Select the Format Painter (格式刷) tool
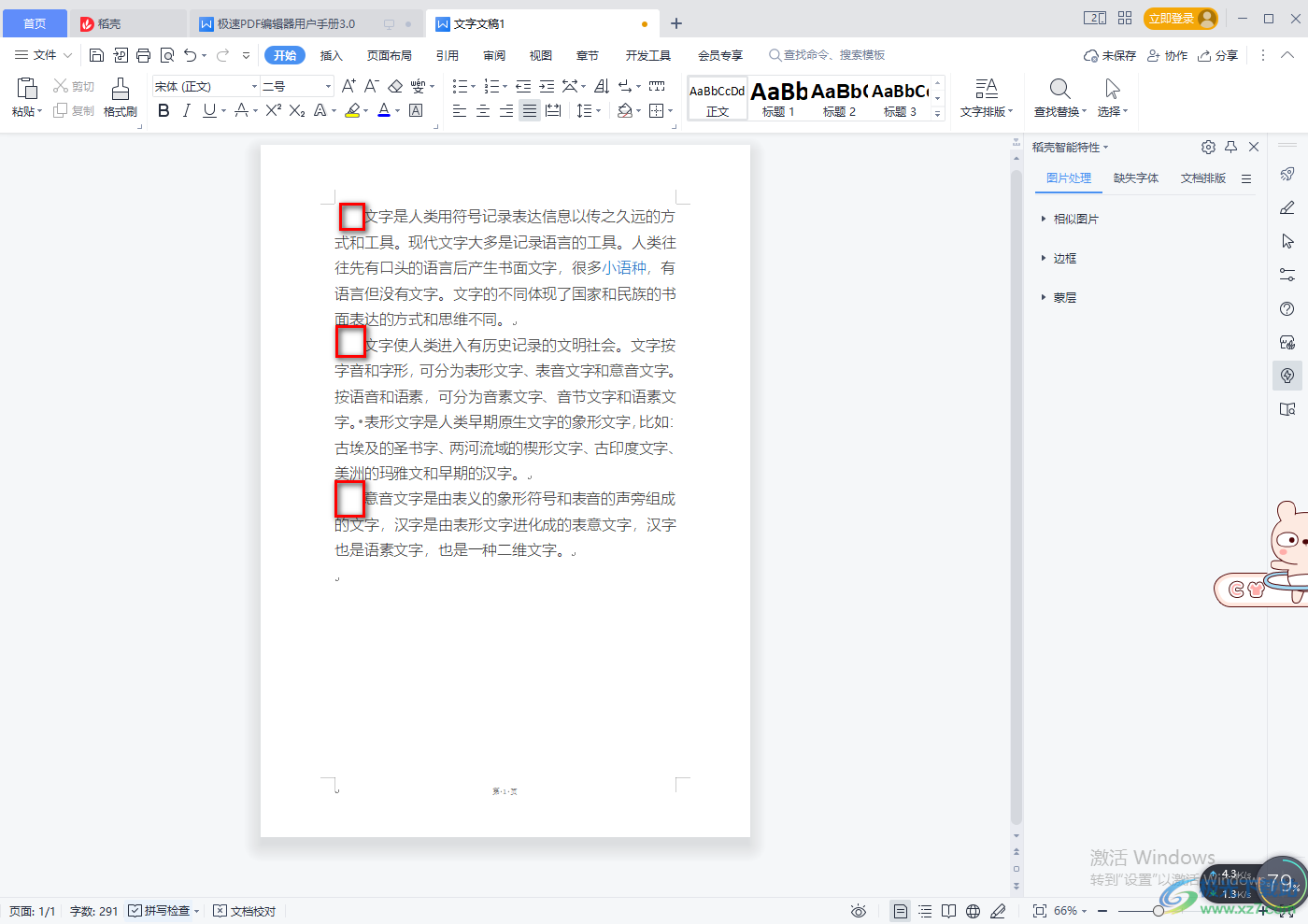 121,98
